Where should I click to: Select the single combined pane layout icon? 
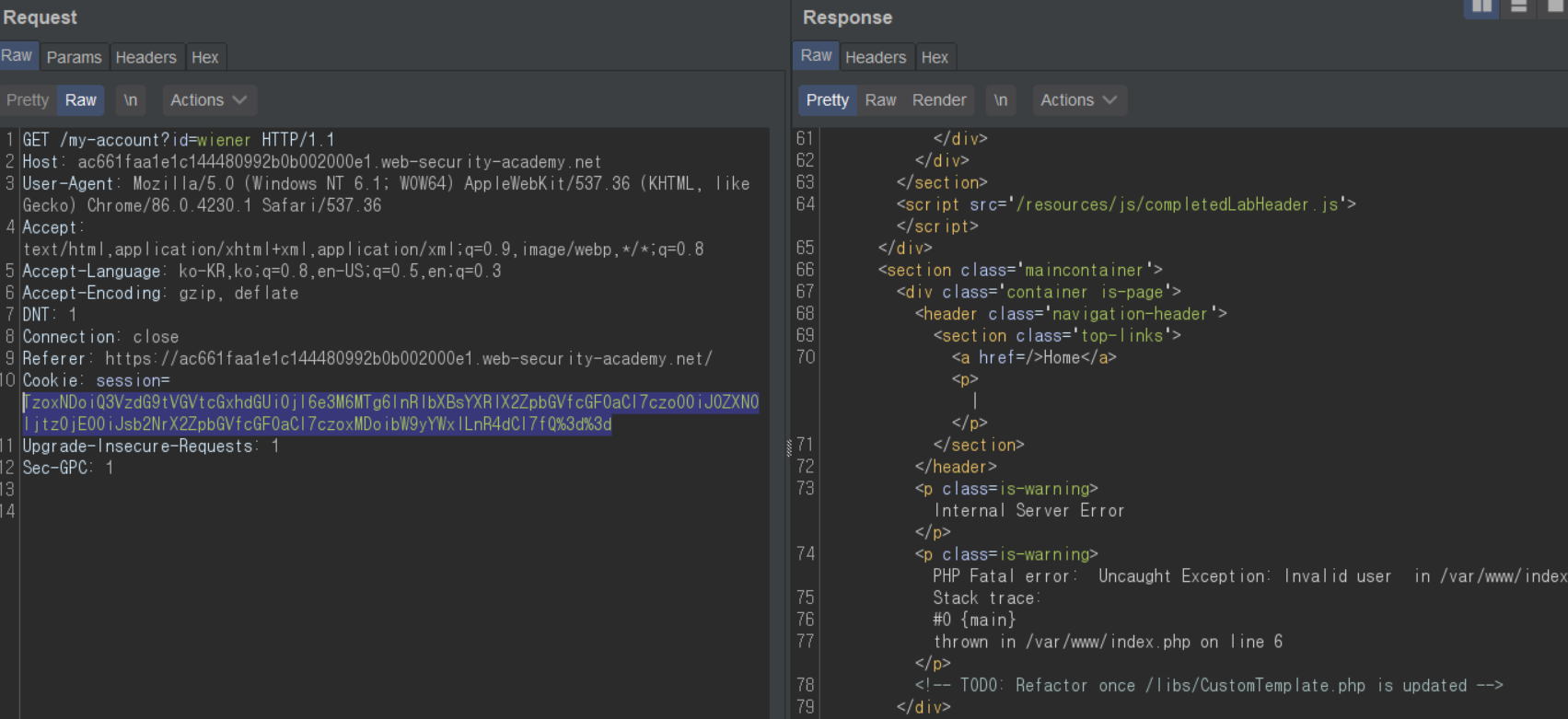(1556, 6)
